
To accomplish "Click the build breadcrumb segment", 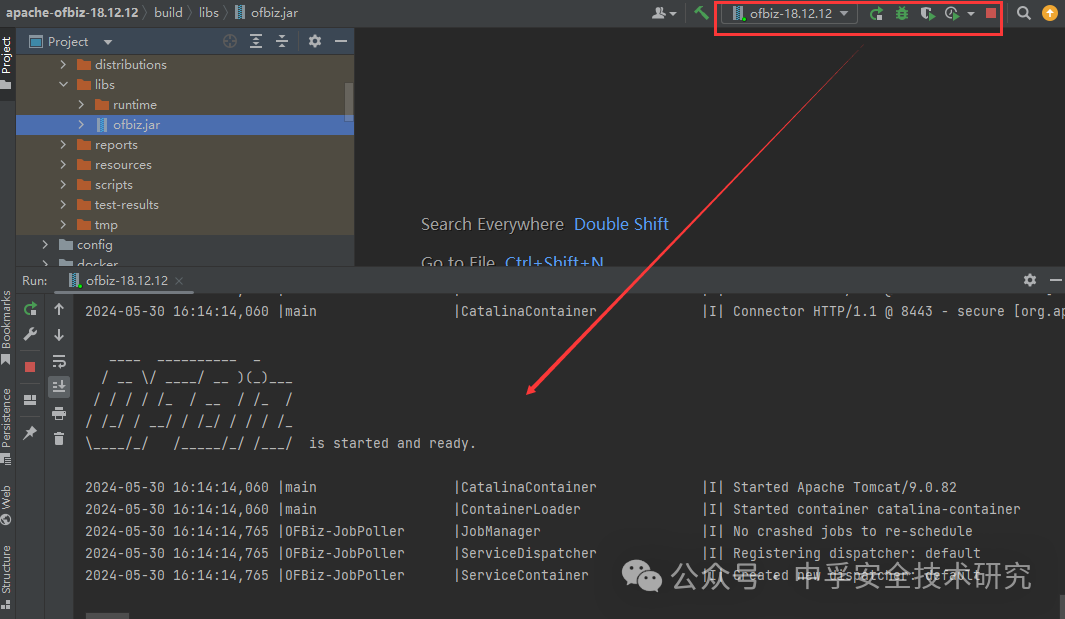I will coord(168,13).
